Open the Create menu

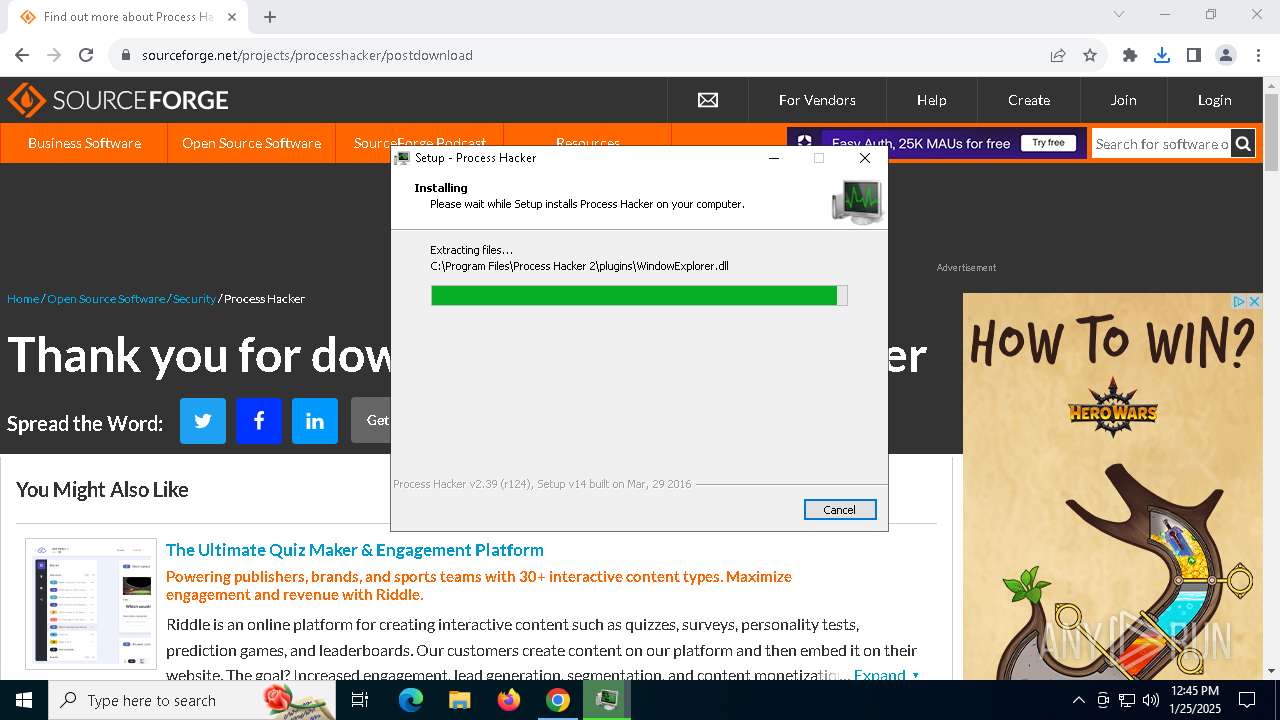[1029, 100]
